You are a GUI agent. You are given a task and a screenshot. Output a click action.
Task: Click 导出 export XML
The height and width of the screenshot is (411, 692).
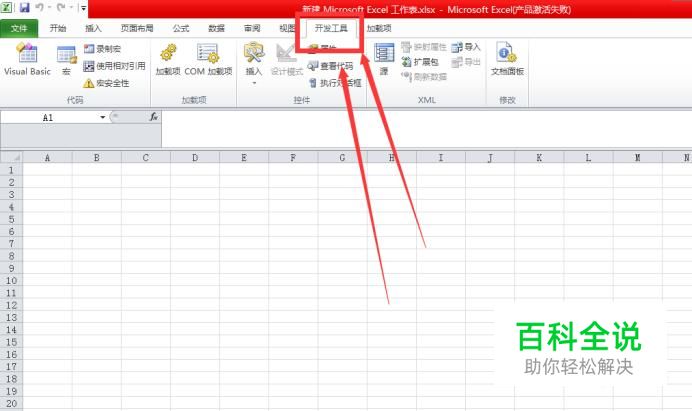466,62
